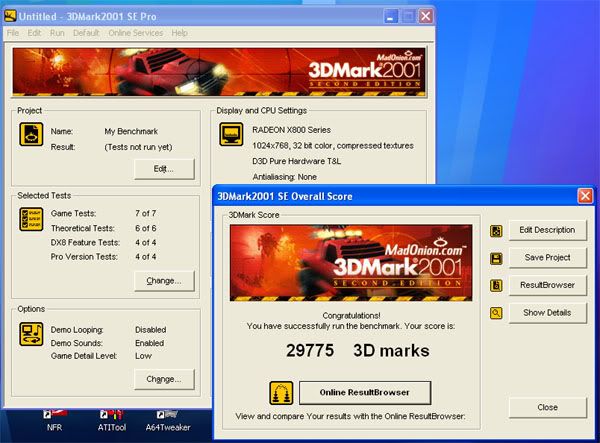Click the Close button in score dialog
600x443 pixels.
pyautogui.click(x=548, y=407)
